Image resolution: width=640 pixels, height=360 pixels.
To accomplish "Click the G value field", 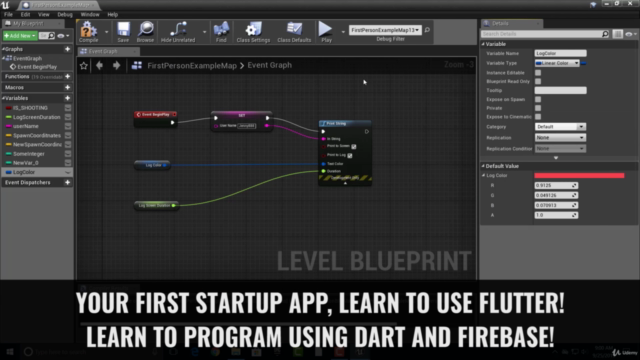I will (556, 196).
